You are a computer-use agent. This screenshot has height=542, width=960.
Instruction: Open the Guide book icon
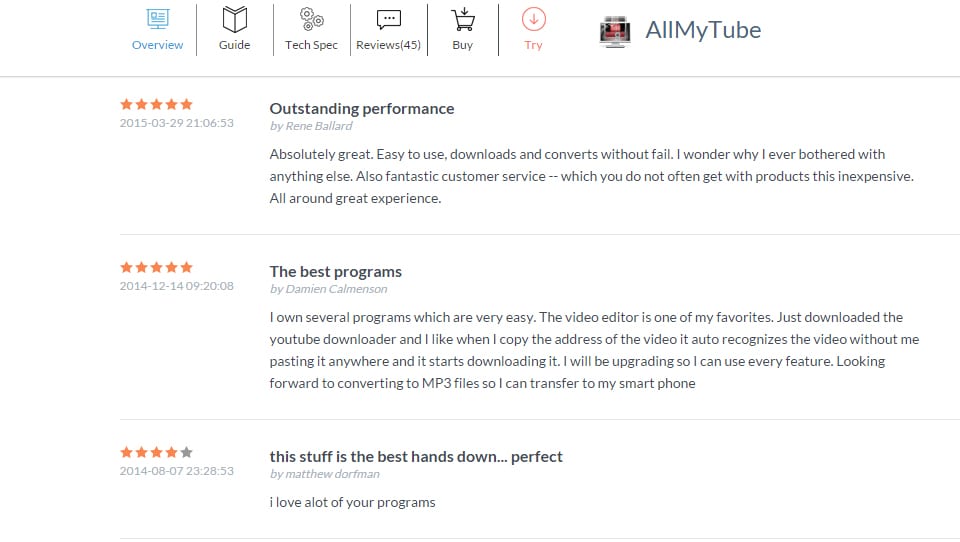click(234, 19)
